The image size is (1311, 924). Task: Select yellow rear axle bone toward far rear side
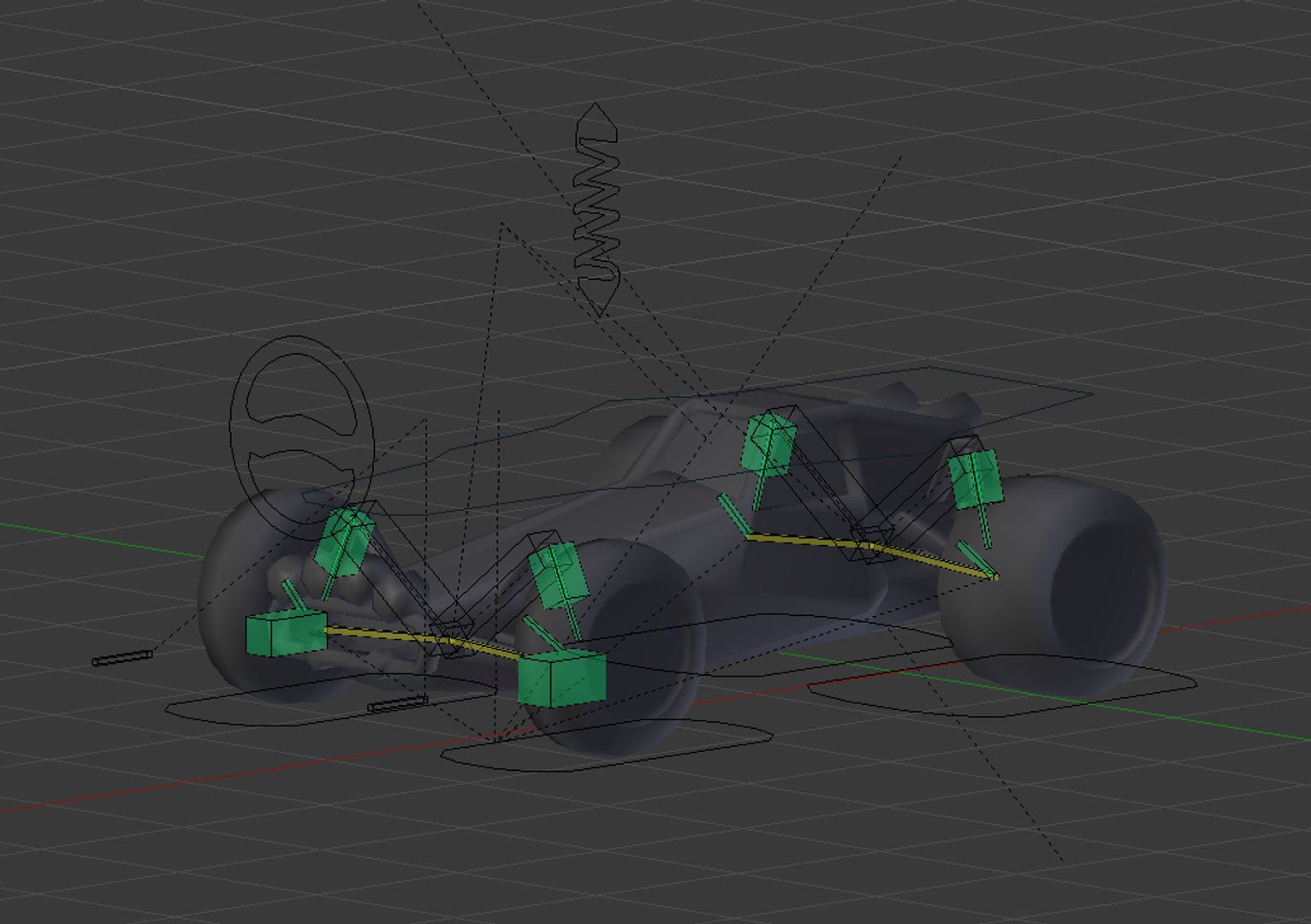click(809, 541)
